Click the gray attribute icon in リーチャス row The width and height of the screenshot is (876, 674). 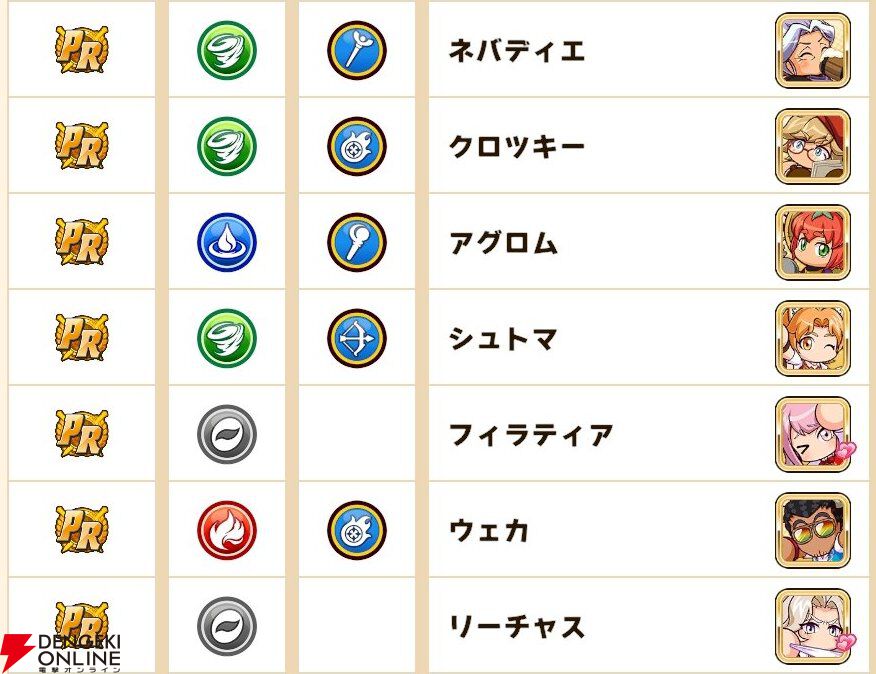(227, 626)
